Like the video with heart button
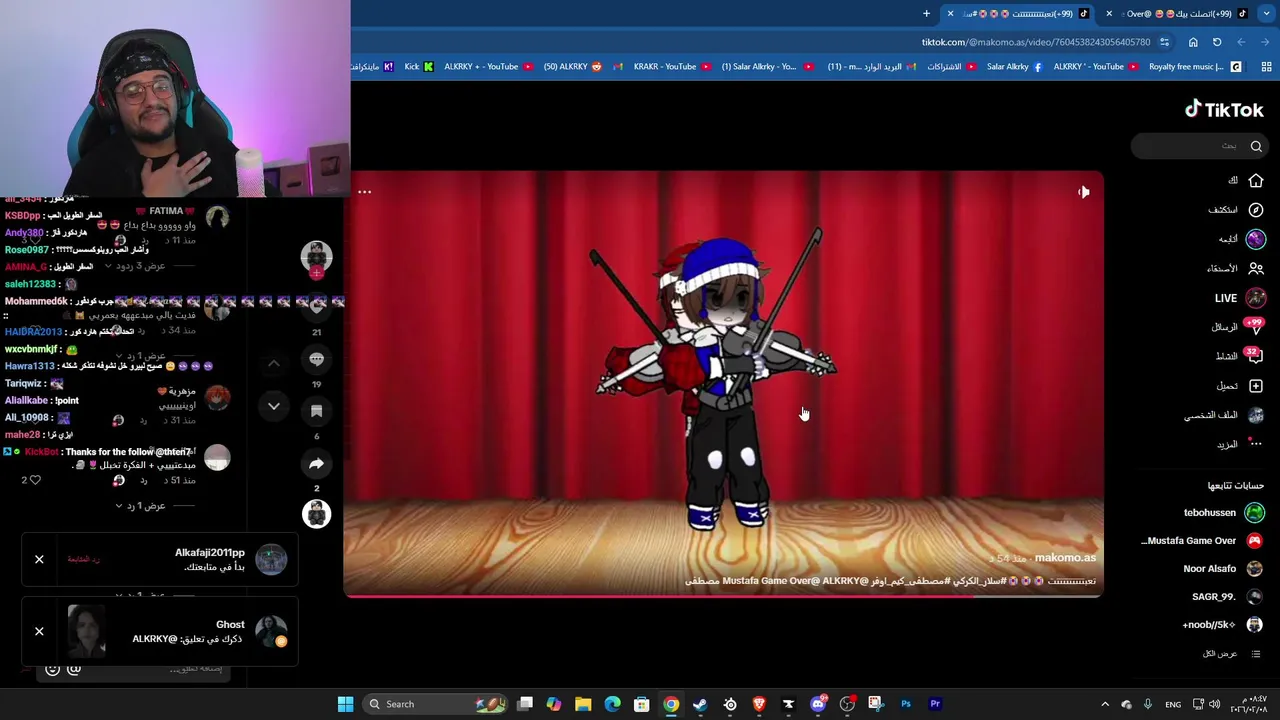Image resolution: width=1280 pixels, height=720 pixels. [317, 307]
